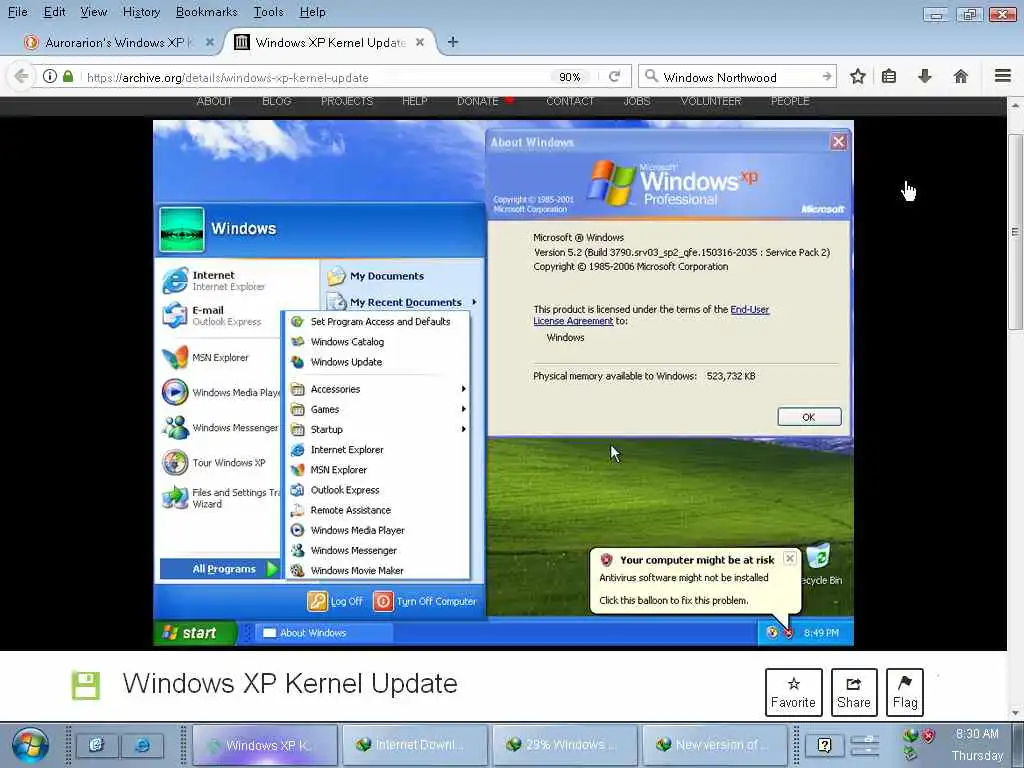This screenshot has width=1024, height=768.
Task: Open the Tools menu
Action: (x=268, y=12)
